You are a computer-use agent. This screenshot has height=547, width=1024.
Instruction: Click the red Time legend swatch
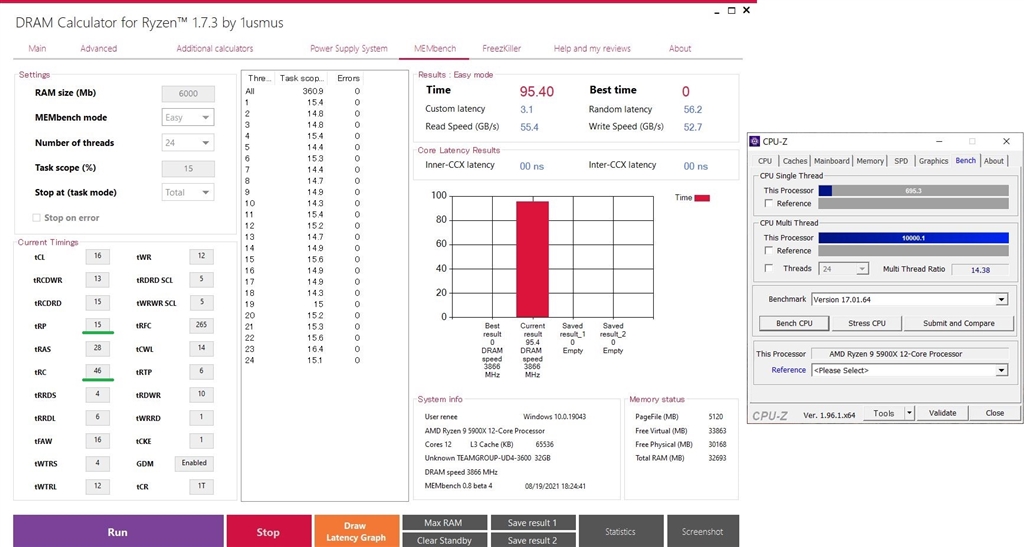tap(702, 198)
